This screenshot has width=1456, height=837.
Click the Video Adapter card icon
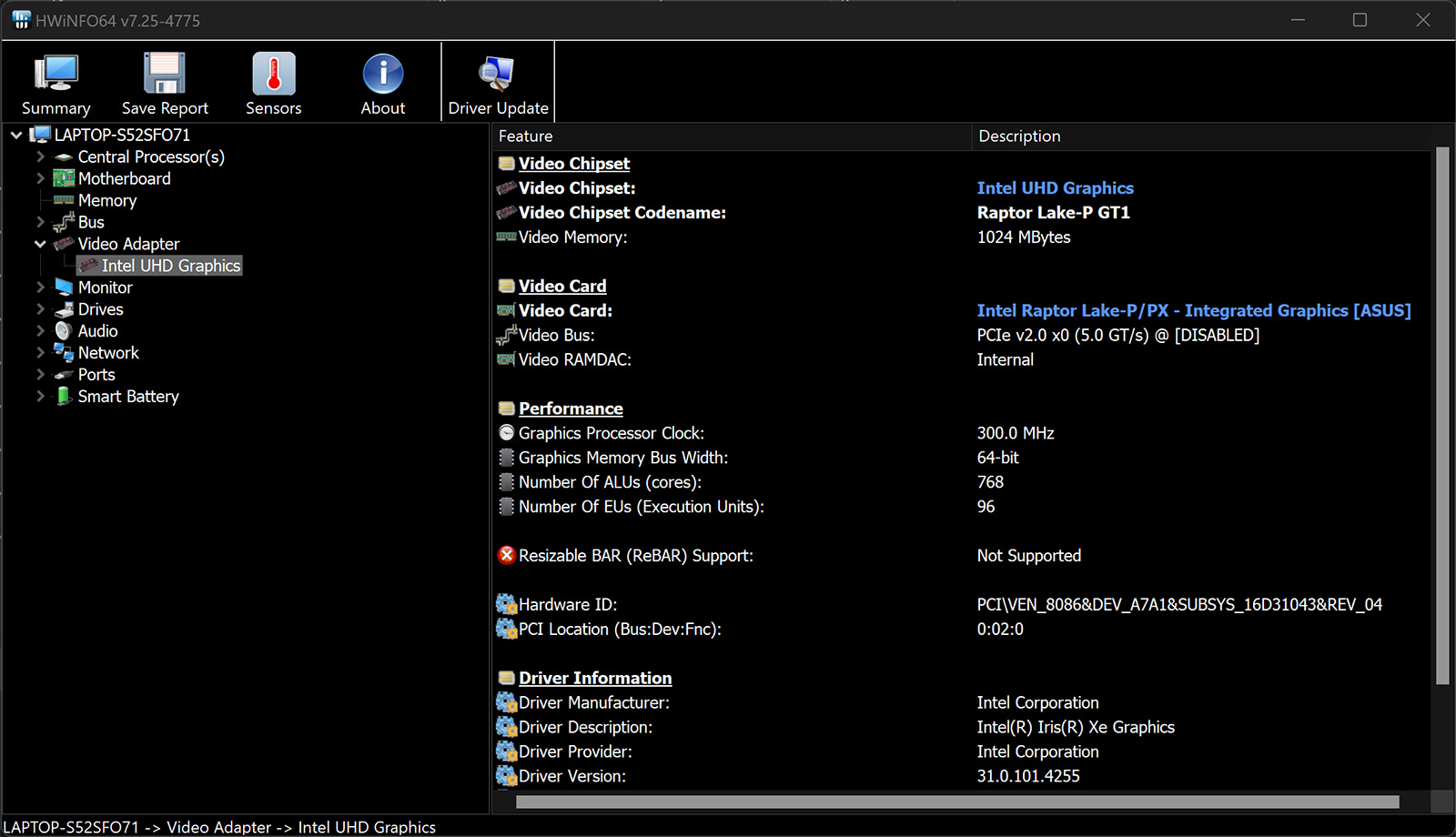tap(64, 244)
